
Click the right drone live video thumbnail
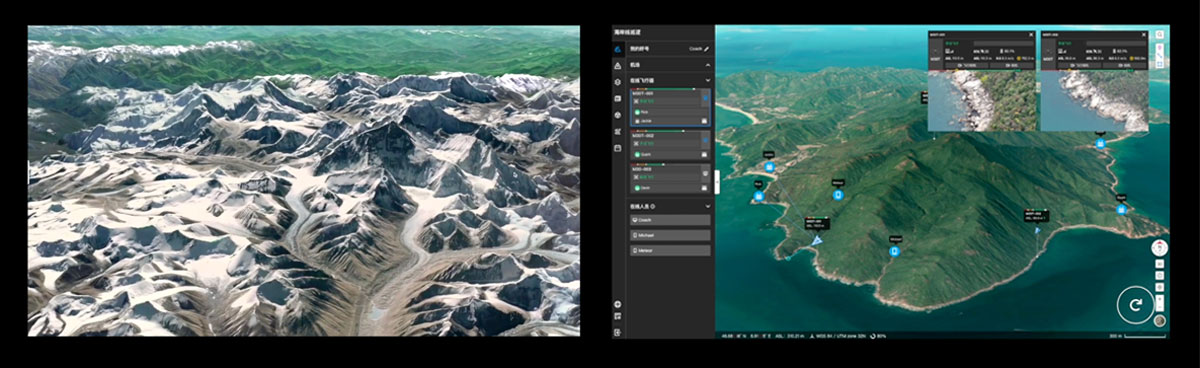point(1094,100)
